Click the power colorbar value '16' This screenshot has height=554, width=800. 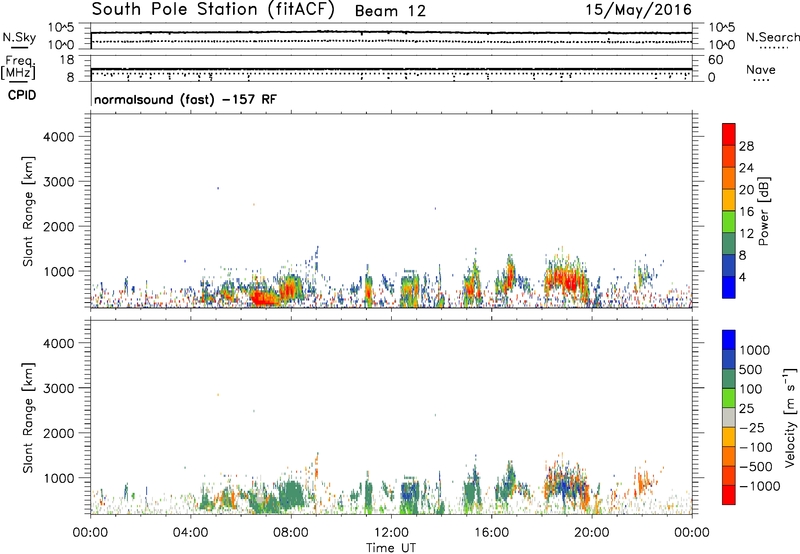tap(746, 211)
